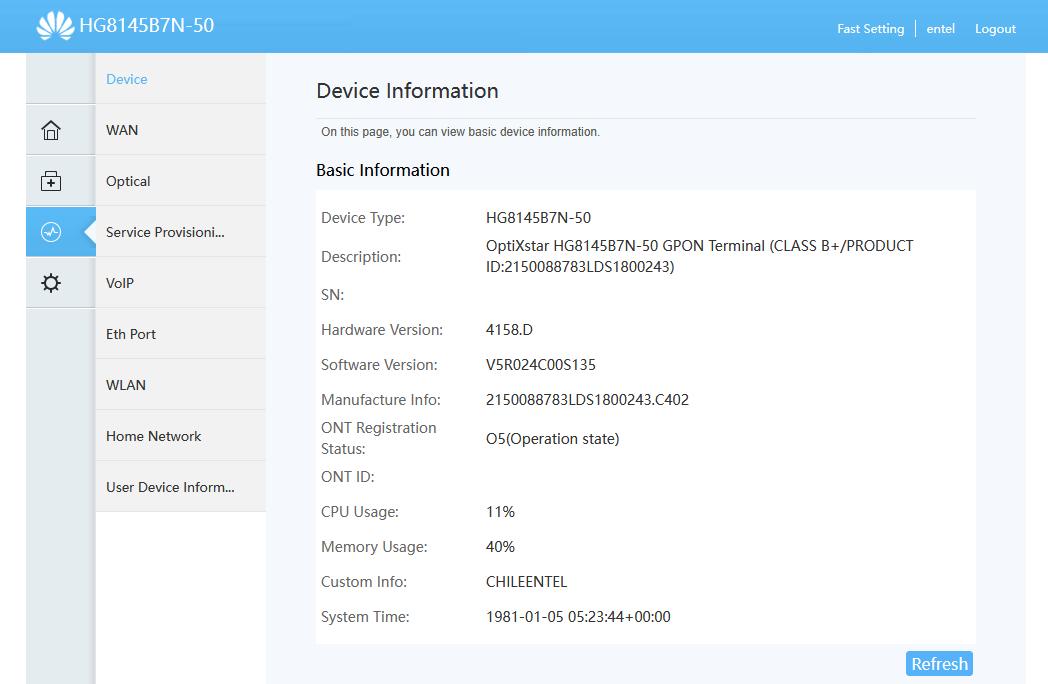Open the Home Network menu item
1048x684 pixels.
point(180,436)
